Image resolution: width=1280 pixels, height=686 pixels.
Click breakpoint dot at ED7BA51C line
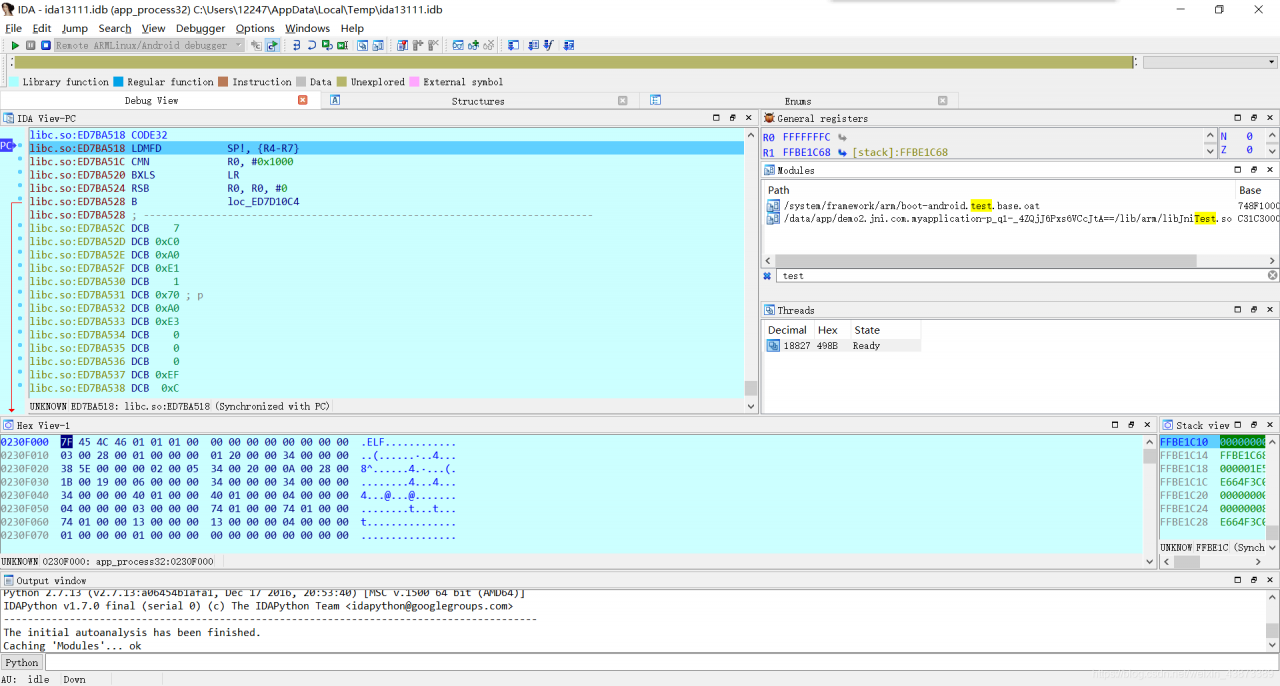(20, 161)
